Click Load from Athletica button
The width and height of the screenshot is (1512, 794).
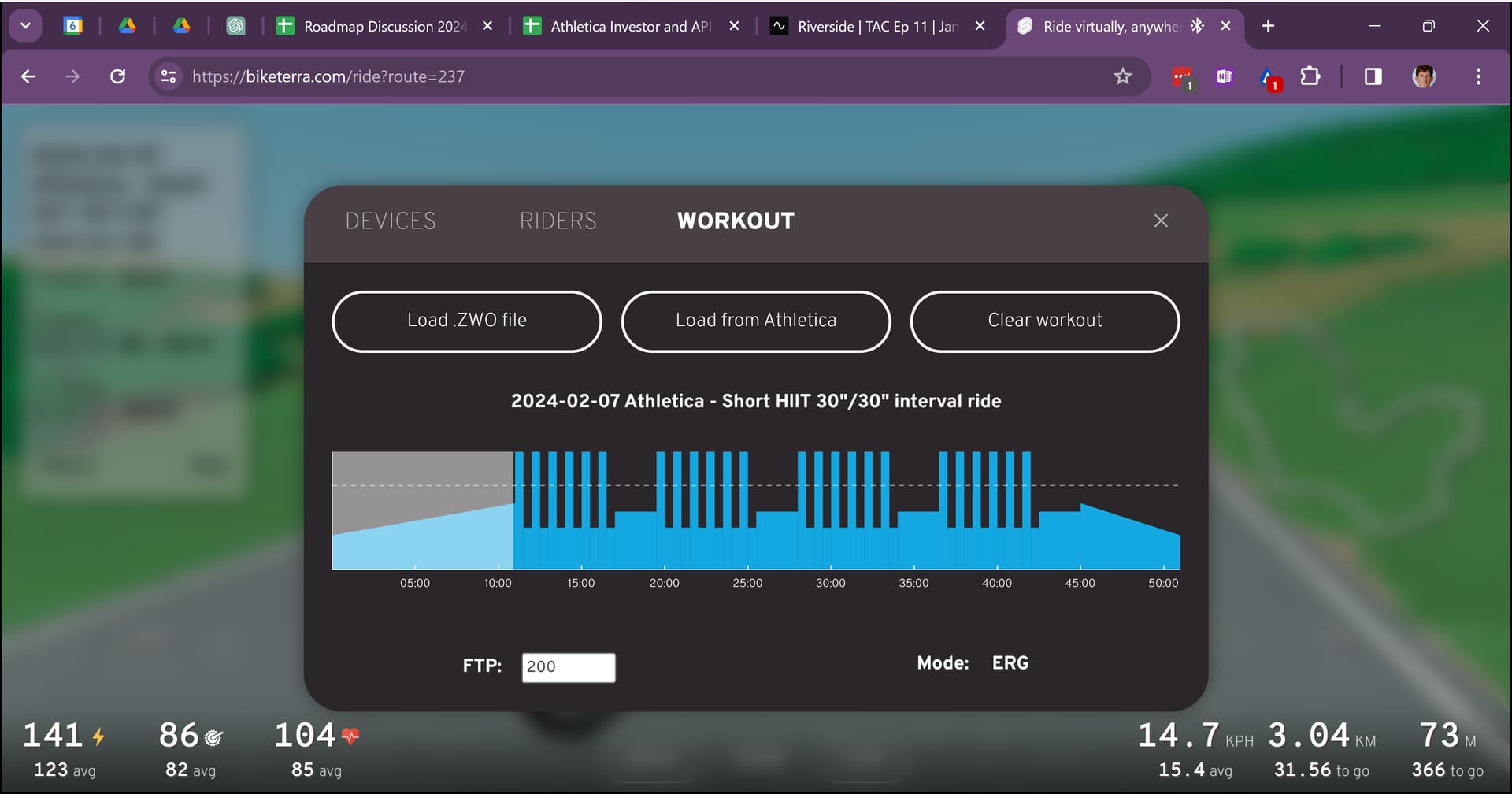click(x=756, y=321)
